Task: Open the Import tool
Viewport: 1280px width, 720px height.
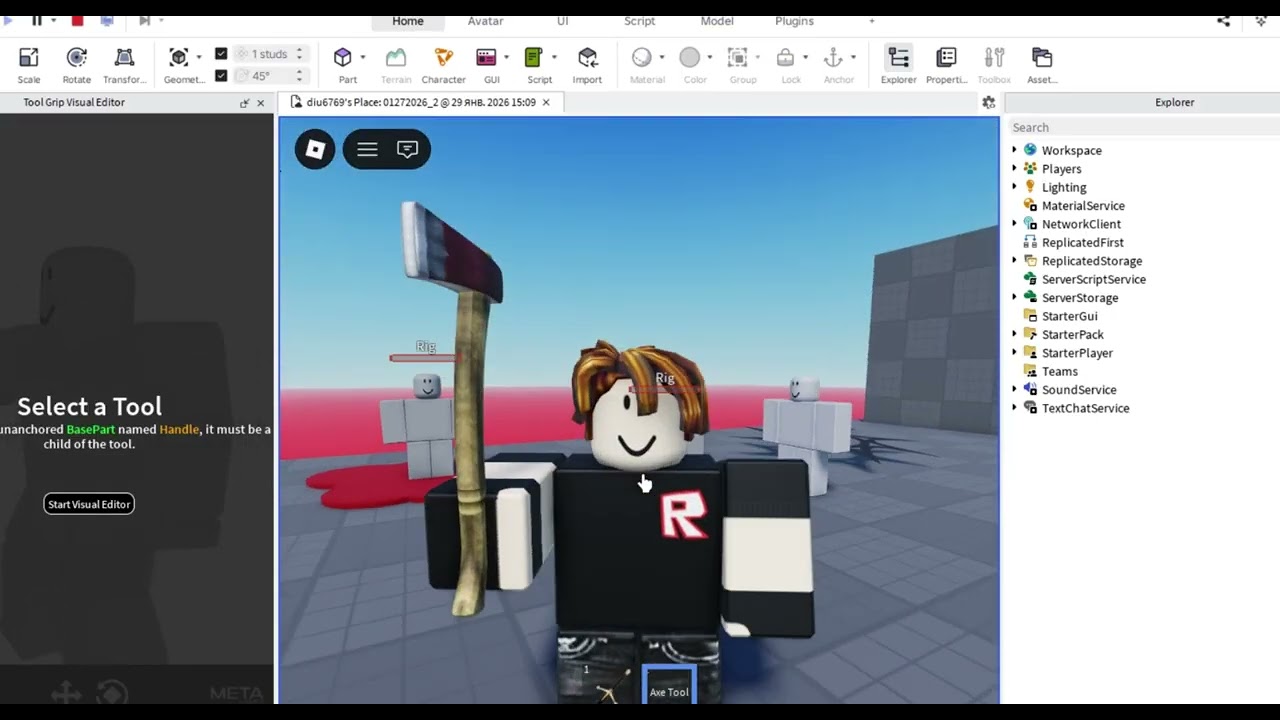Action: 587,65
